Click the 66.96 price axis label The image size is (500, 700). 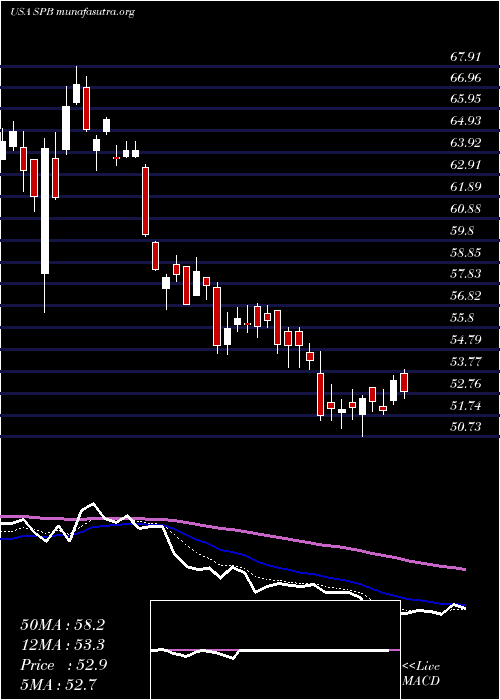(466, 79)
